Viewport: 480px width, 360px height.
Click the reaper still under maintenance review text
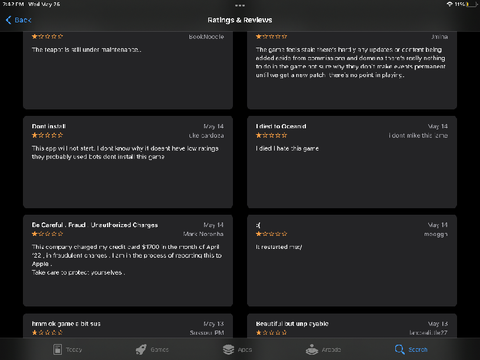[86, 50]
